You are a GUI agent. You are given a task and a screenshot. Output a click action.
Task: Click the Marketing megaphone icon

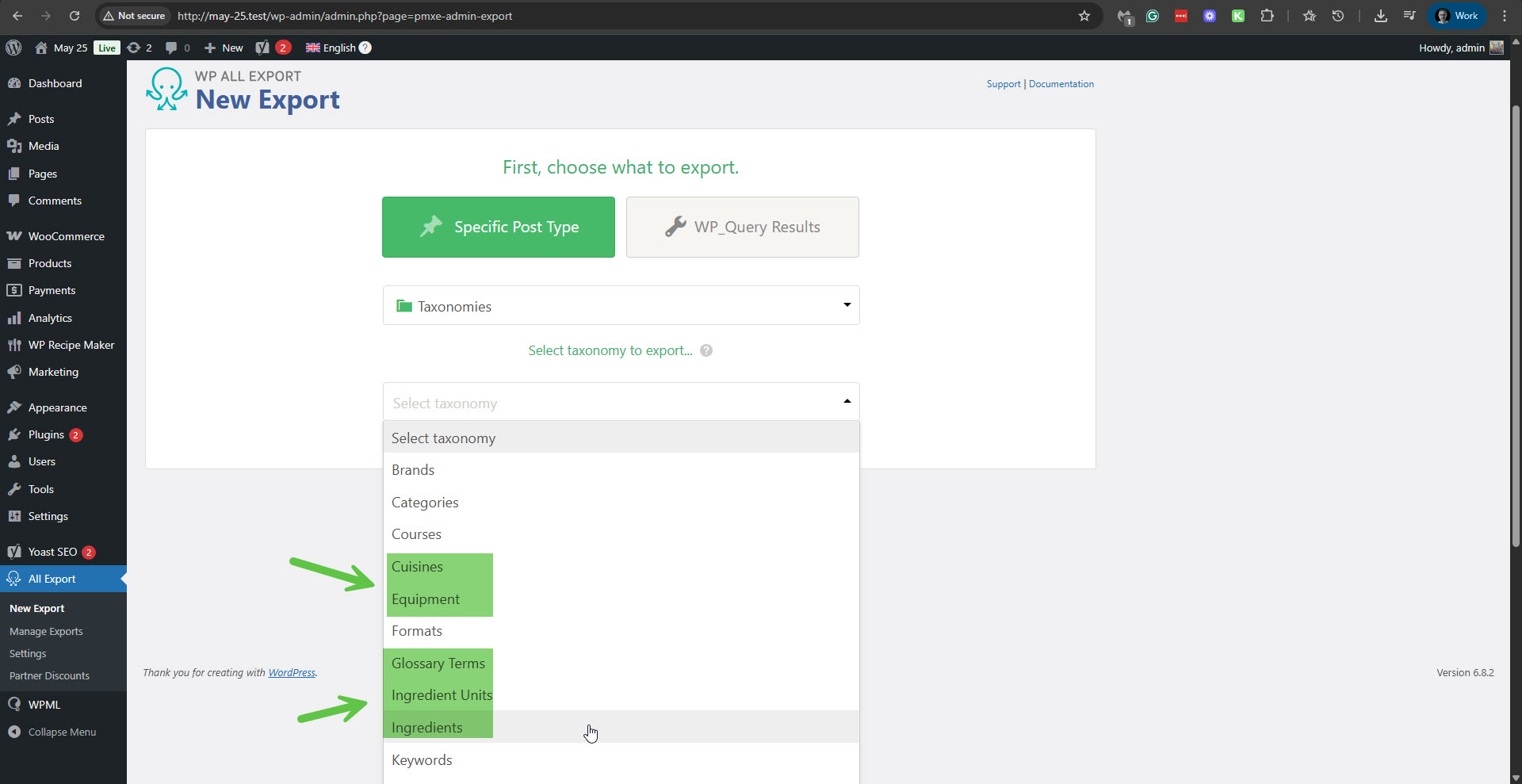[x=14, y=372]
